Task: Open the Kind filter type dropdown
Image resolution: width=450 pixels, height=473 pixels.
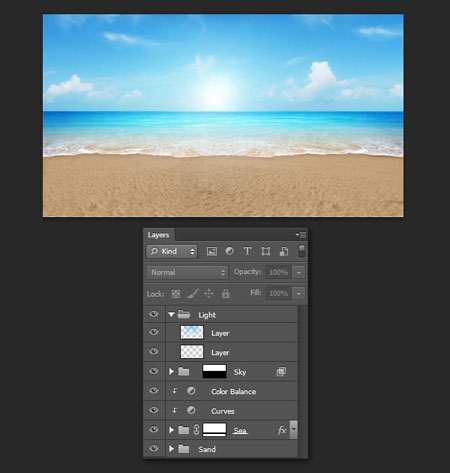Action: click(x=172, y=251)
